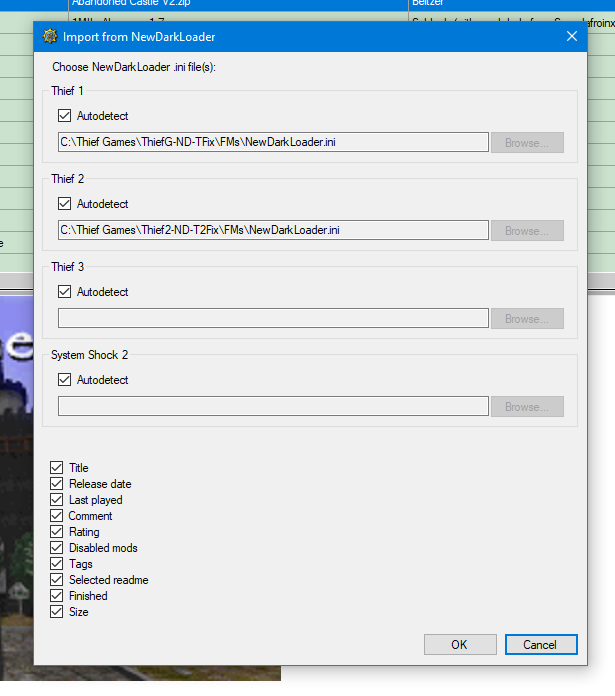
Task: Toggle the Selected readme checkbox
Action: (56, 579)
